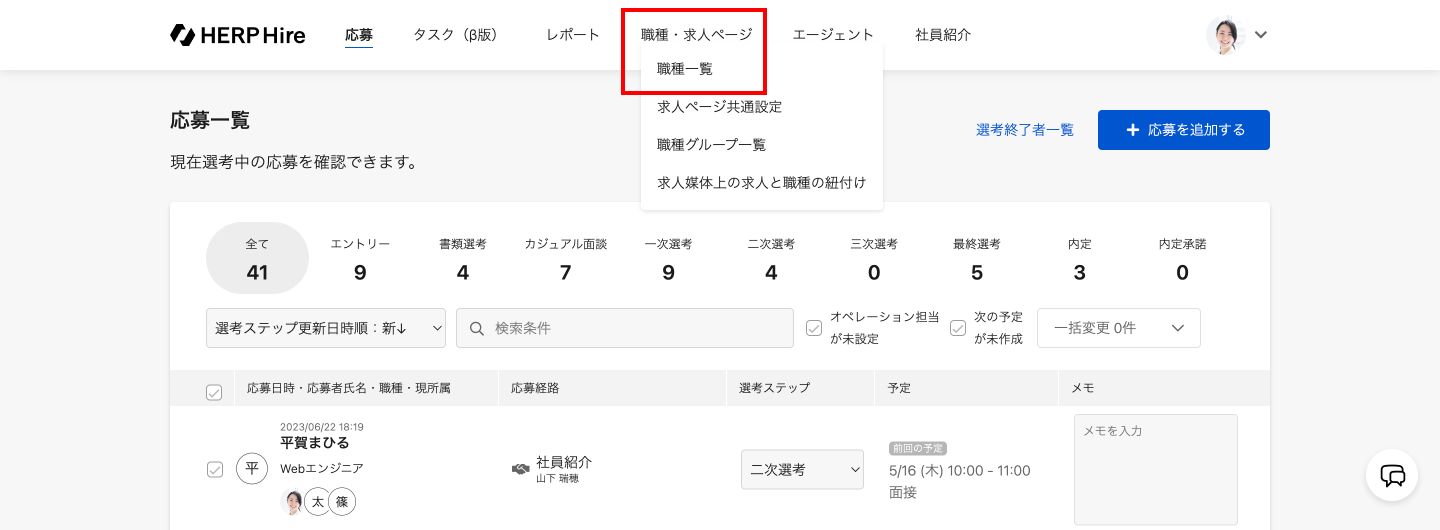Click the 平 applicant avatar circle

click(x=252, y=468)
